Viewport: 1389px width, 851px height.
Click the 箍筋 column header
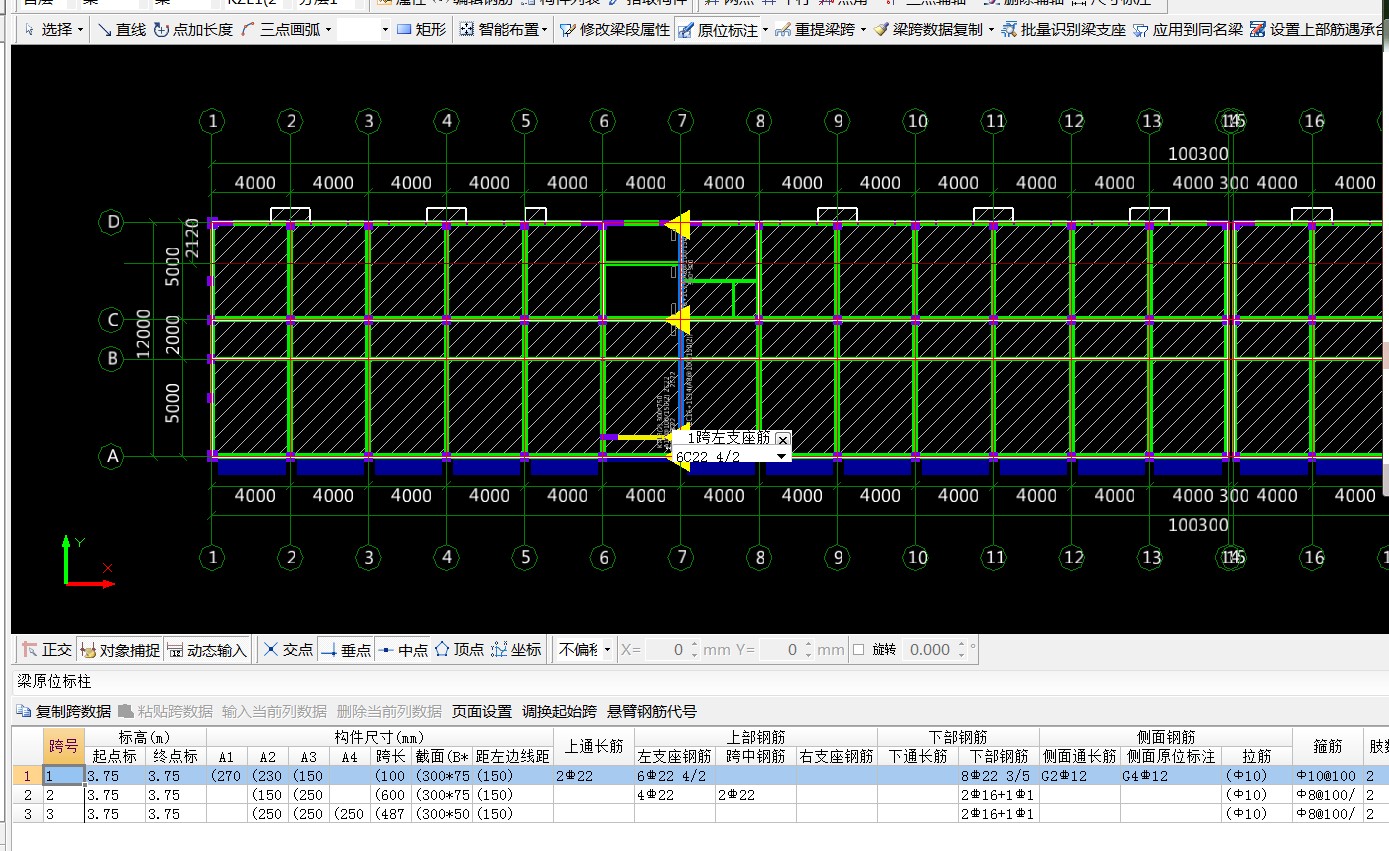point(1326,747)
